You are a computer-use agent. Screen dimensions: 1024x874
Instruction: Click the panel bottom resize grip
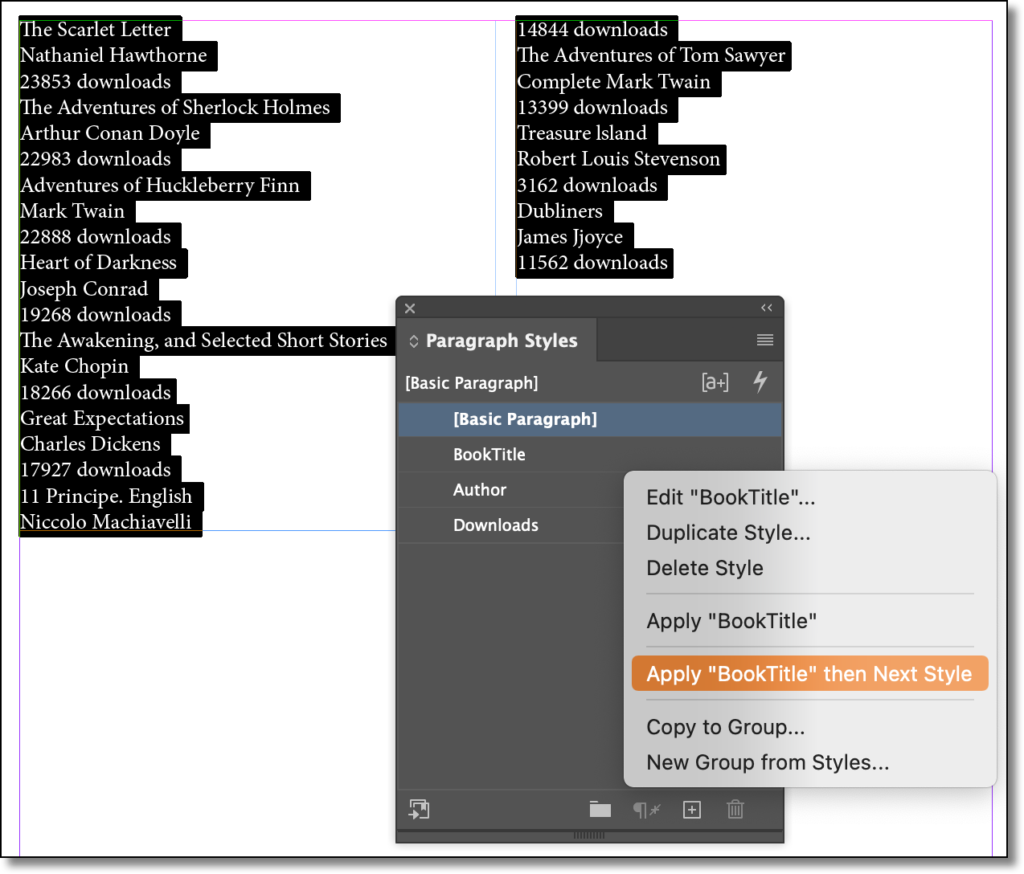[x=589, y=835]
